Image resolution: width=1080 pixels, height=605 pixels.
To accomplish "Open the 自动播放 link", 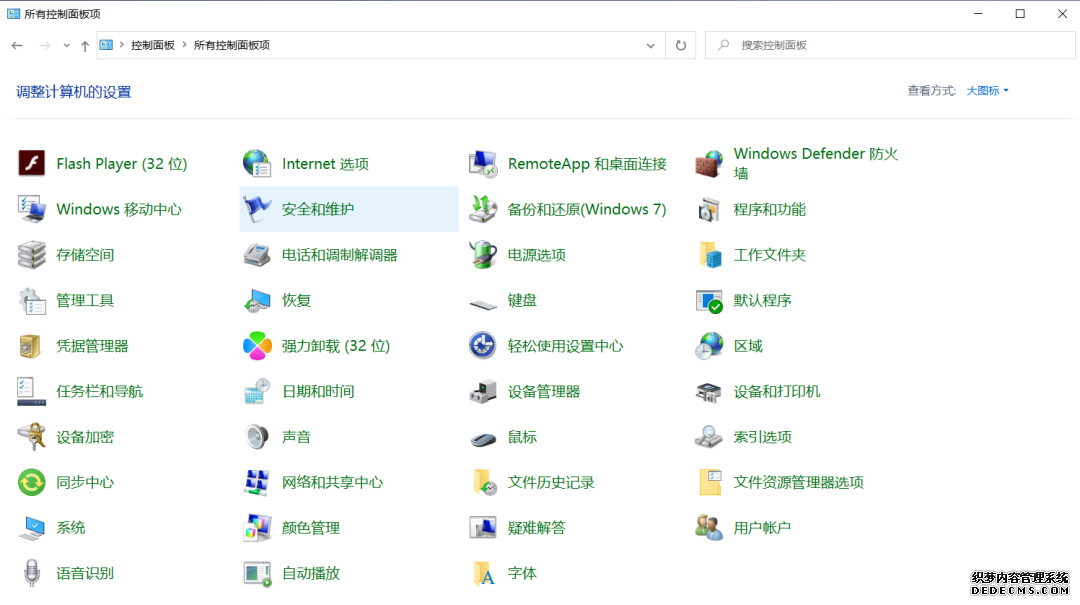I will [311, 573].
